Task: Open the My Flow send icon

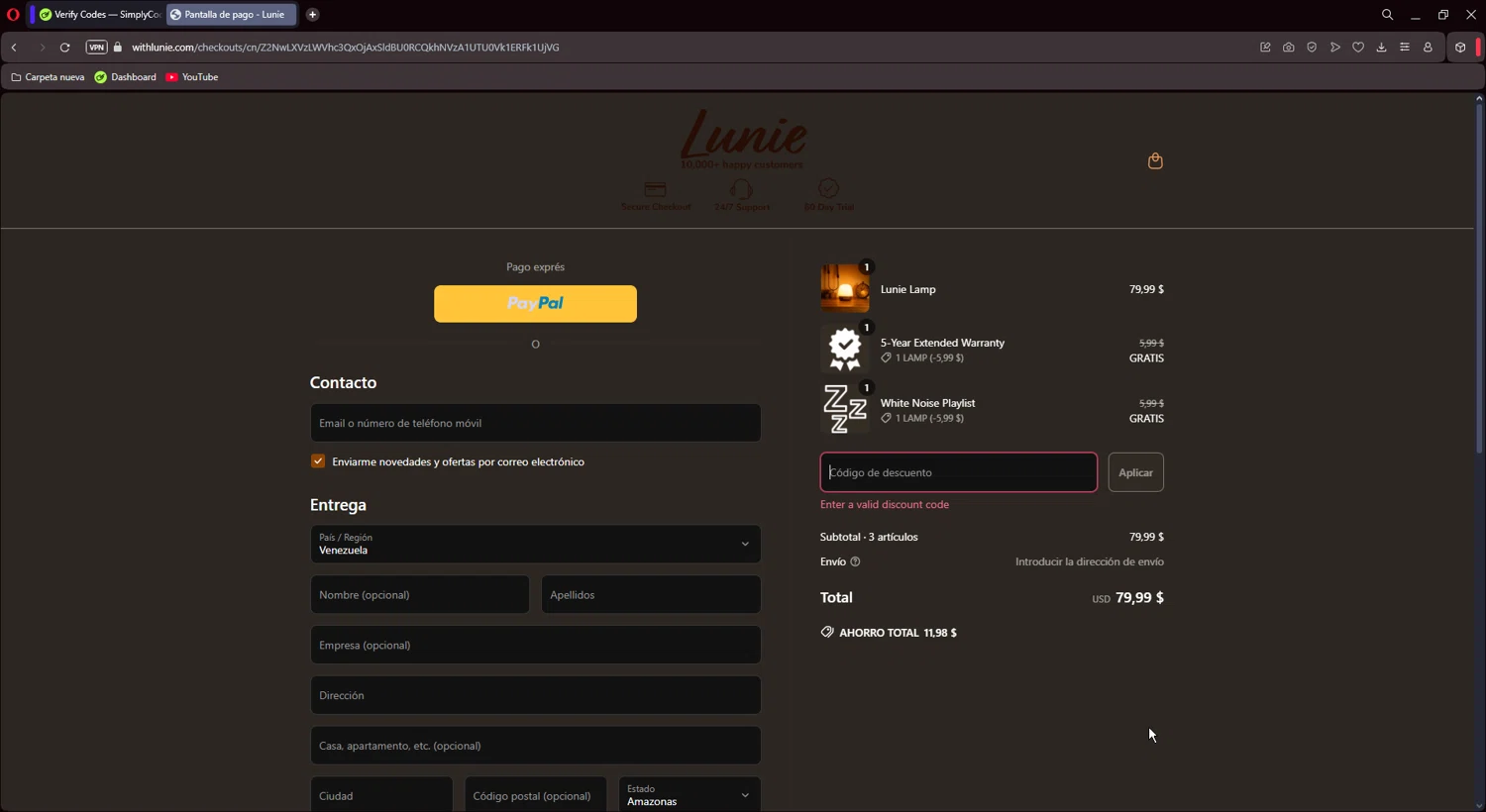Action: point(1334,48)
